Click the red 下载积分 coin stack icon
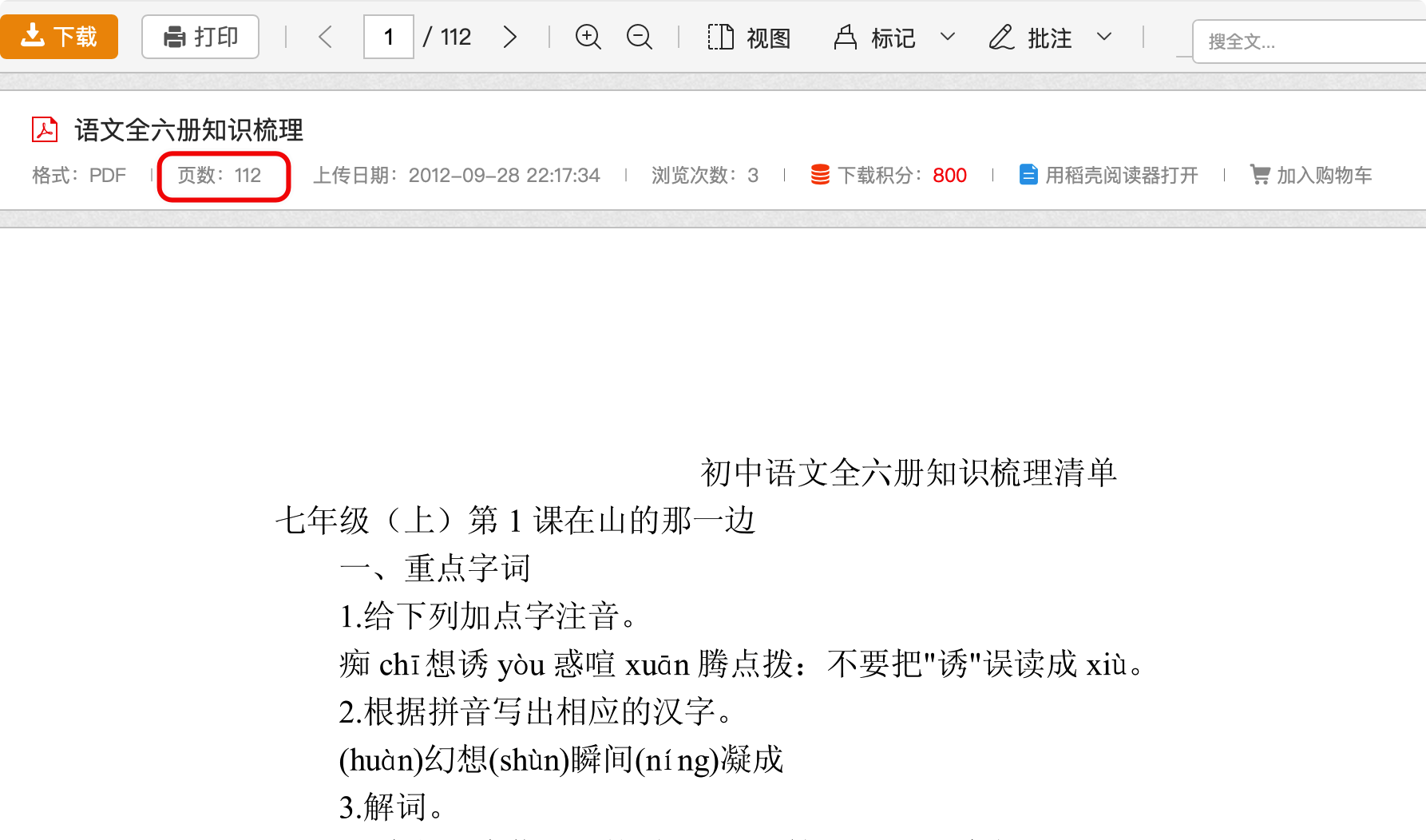 [x=820, y=175]
